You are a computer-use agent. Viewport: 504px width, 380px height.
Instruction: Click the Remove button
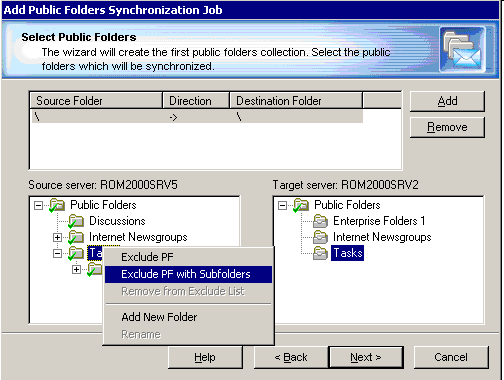click(x=447, y=127)
